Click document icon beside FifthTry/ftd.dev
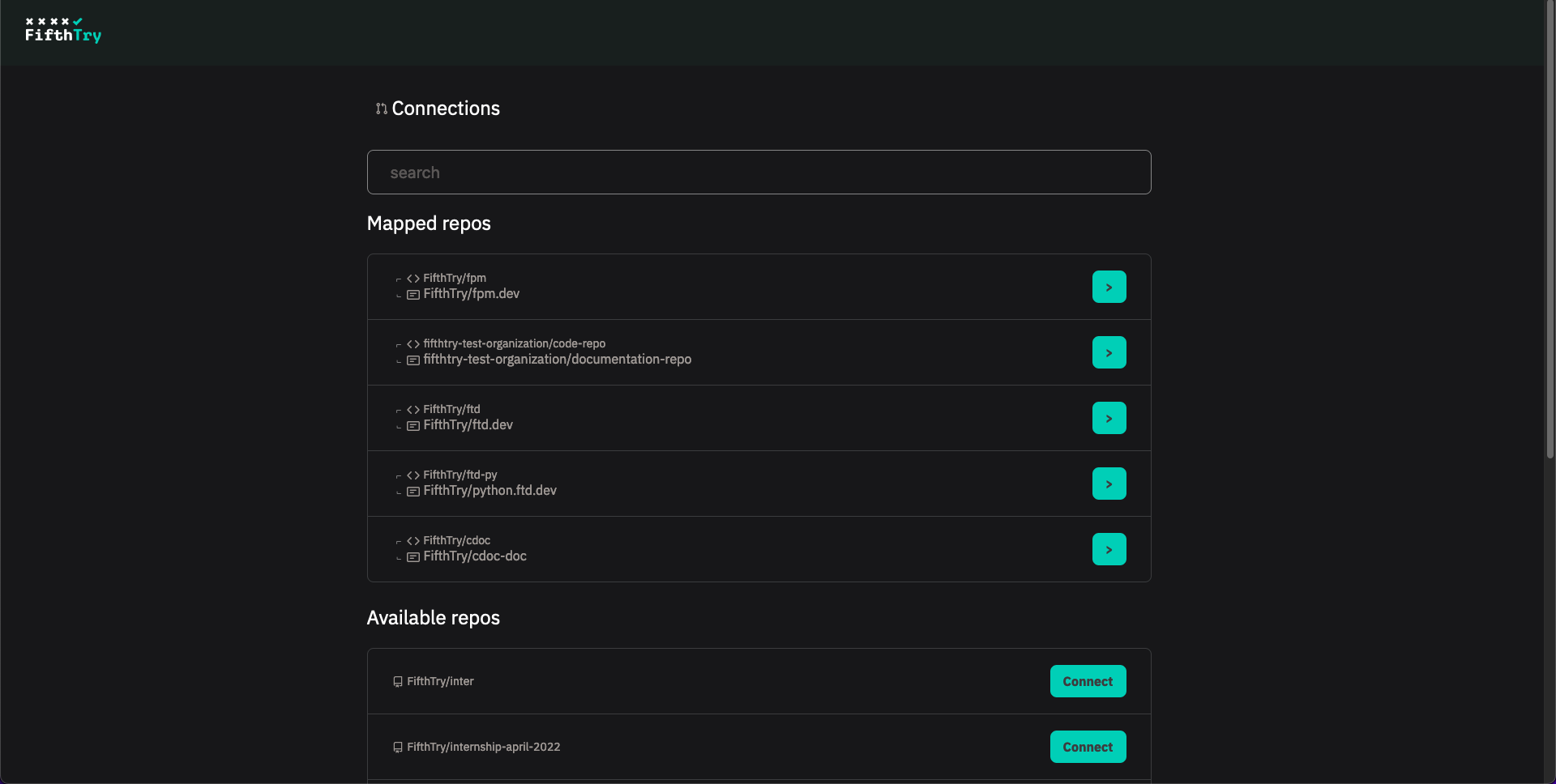Image resolution: width=1556 pixels, height=784 pixels. pyautogui.click(x=413, y=426)
